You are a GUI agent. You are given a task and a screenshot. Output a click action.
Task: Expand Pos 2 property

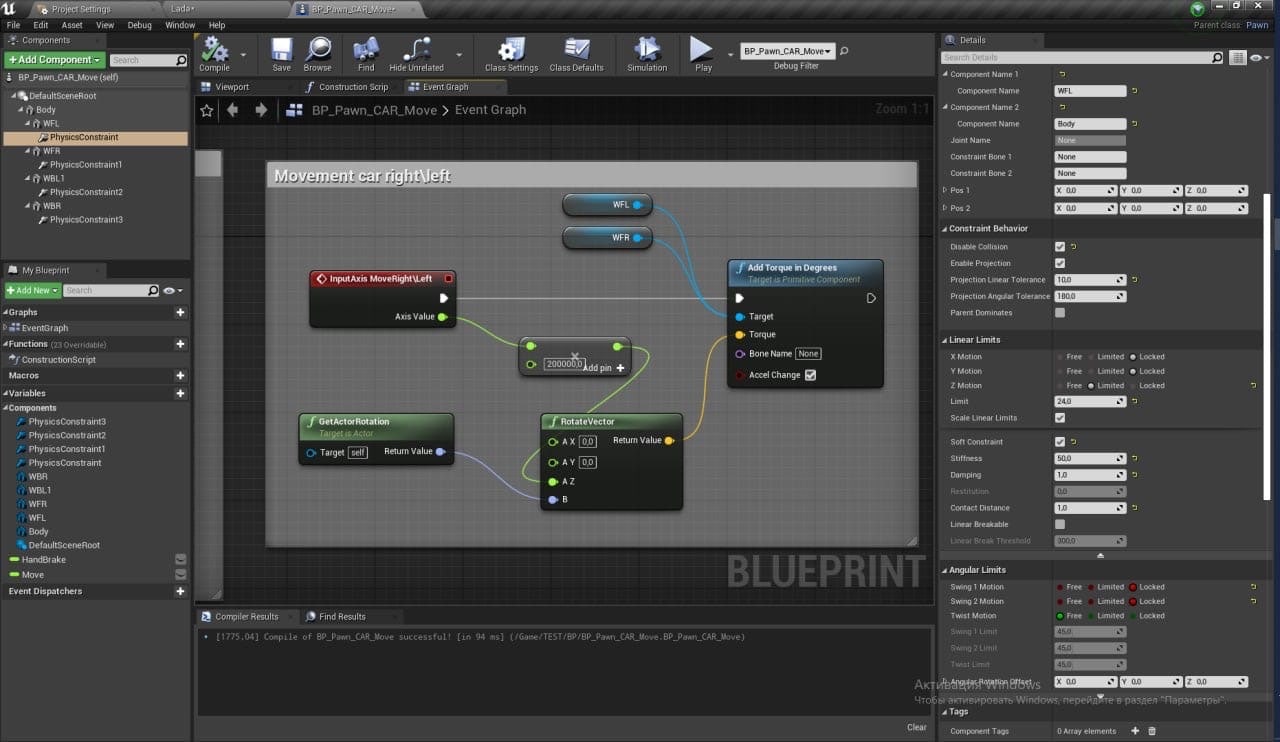coord(945,208)
